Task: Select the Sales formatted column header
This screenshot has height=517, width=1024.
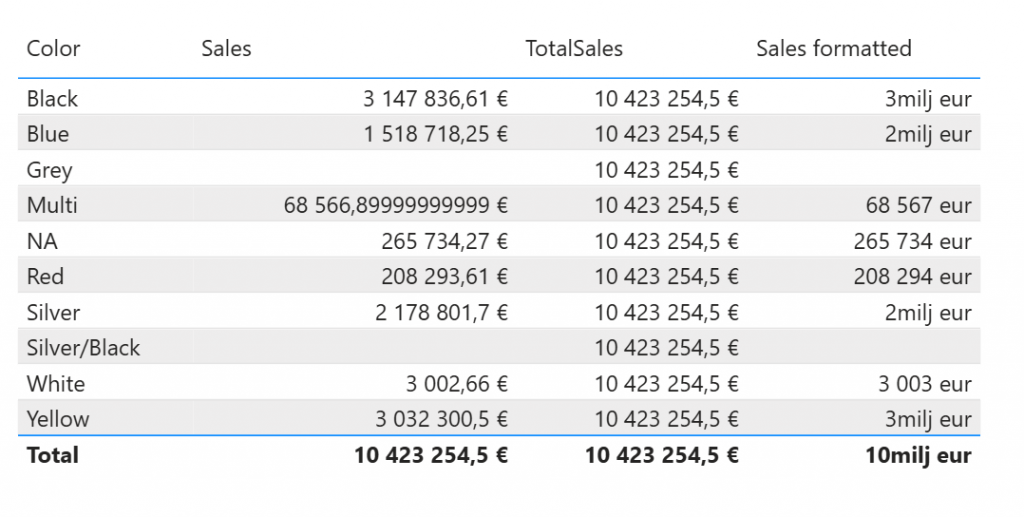Action: [833, 48]
